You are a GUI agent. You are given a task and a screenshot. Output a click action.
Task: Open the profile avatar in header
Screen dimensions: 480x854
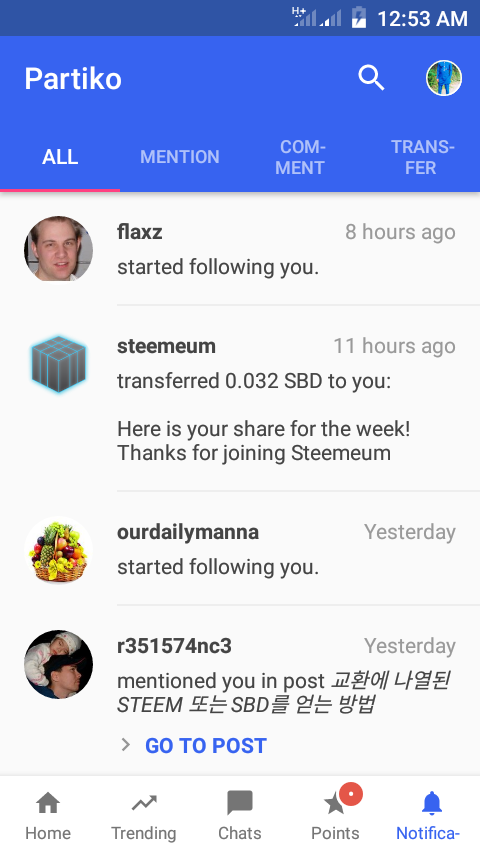pyautogui.click(x=443, y=78)
